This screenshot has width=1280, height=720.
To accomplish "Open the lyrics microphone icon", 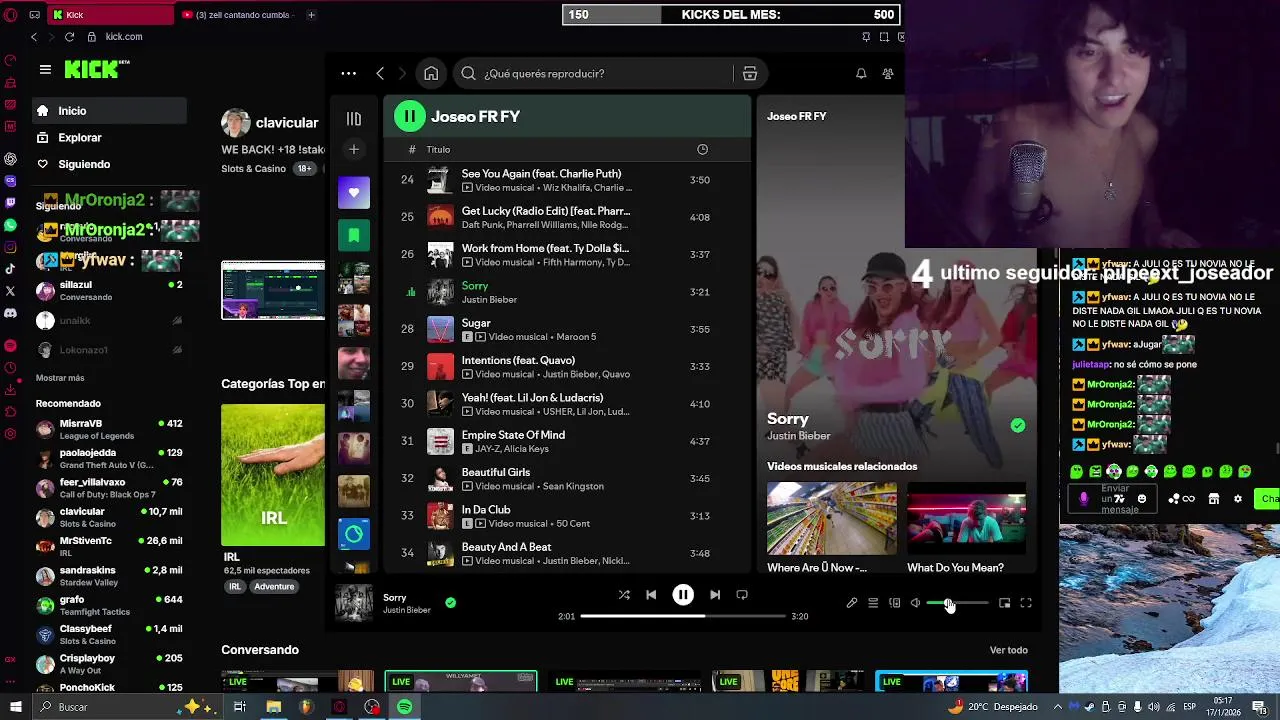I will pos(852,603).
